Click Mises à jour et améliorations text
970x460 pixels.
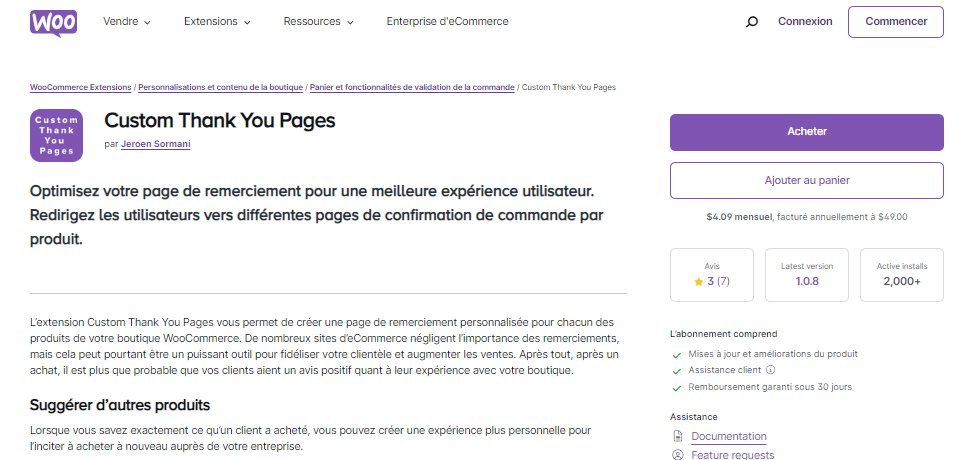(773, 354)
